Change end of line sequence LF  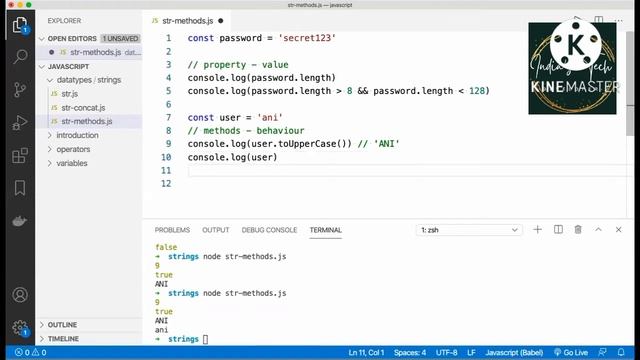pos(471,353)
